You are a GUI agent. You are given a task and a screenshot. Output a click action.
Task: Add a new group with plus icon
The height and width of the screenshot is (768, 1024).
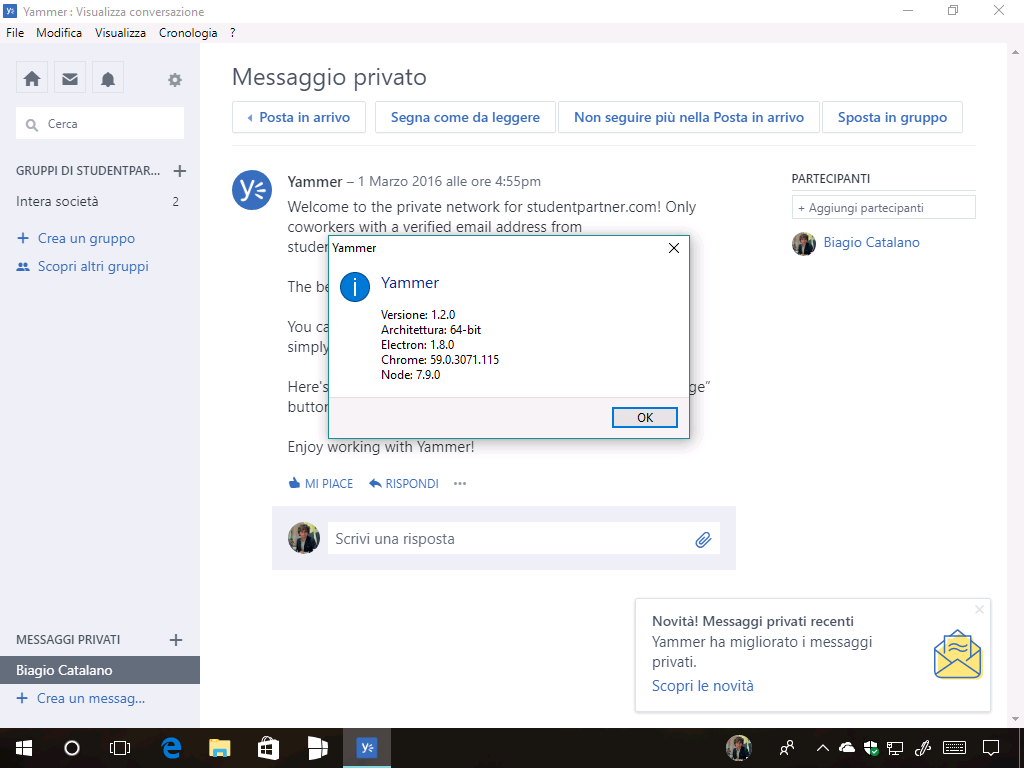tap(180, 171)
